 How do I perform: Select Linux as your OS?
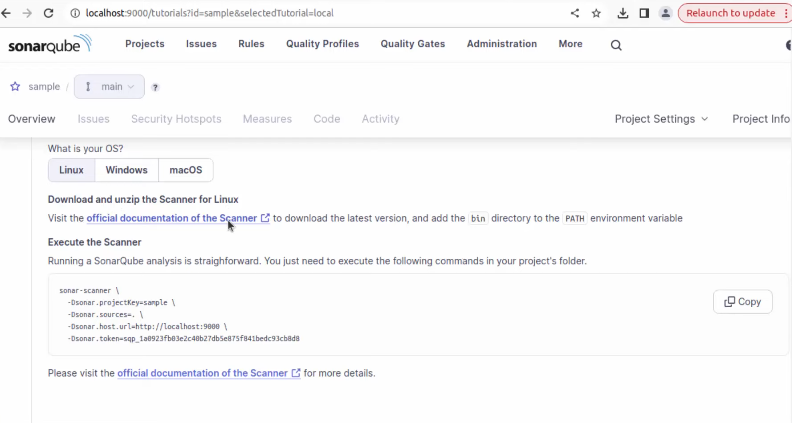72,170
